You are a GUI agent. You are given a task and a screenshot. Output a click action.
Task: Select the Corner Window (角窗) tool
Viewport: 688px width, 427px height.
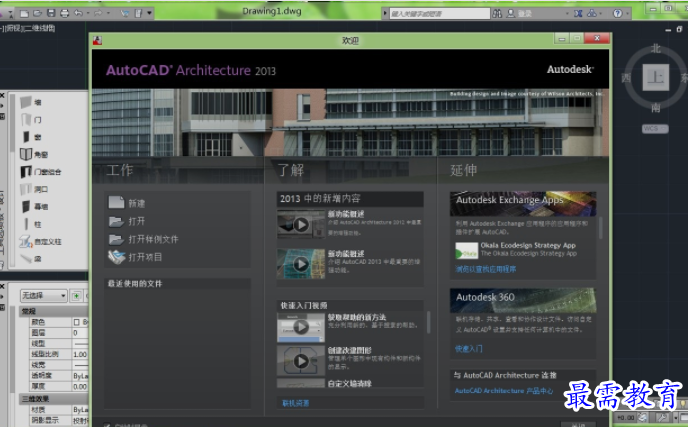tap(34, 154)
